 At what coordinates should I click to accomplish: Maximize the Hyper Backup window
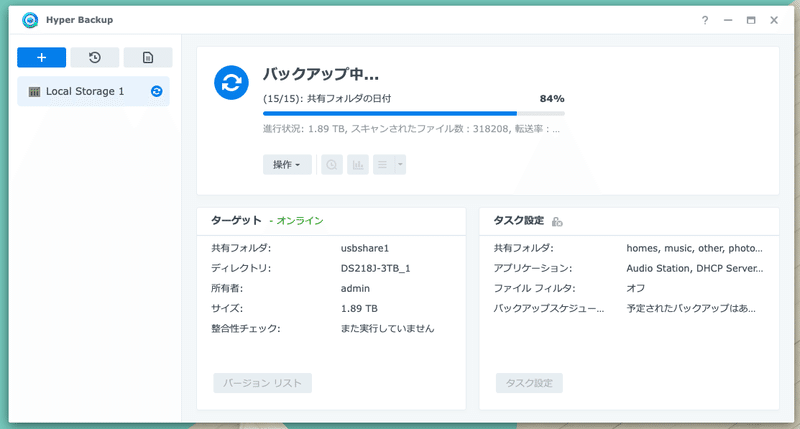(x=751, y=20)
